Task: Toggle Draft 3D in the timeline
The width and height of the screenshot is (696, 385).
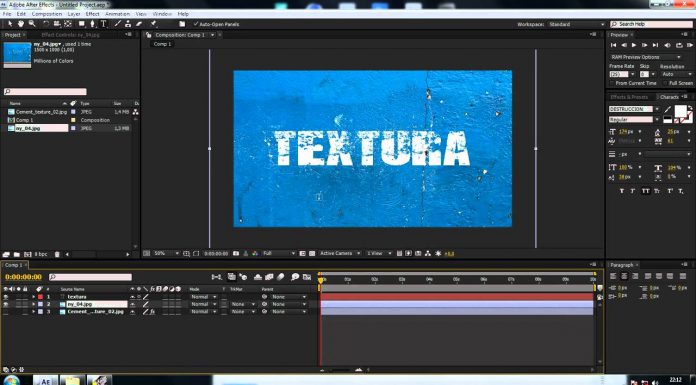Action: tap(243, 277)
